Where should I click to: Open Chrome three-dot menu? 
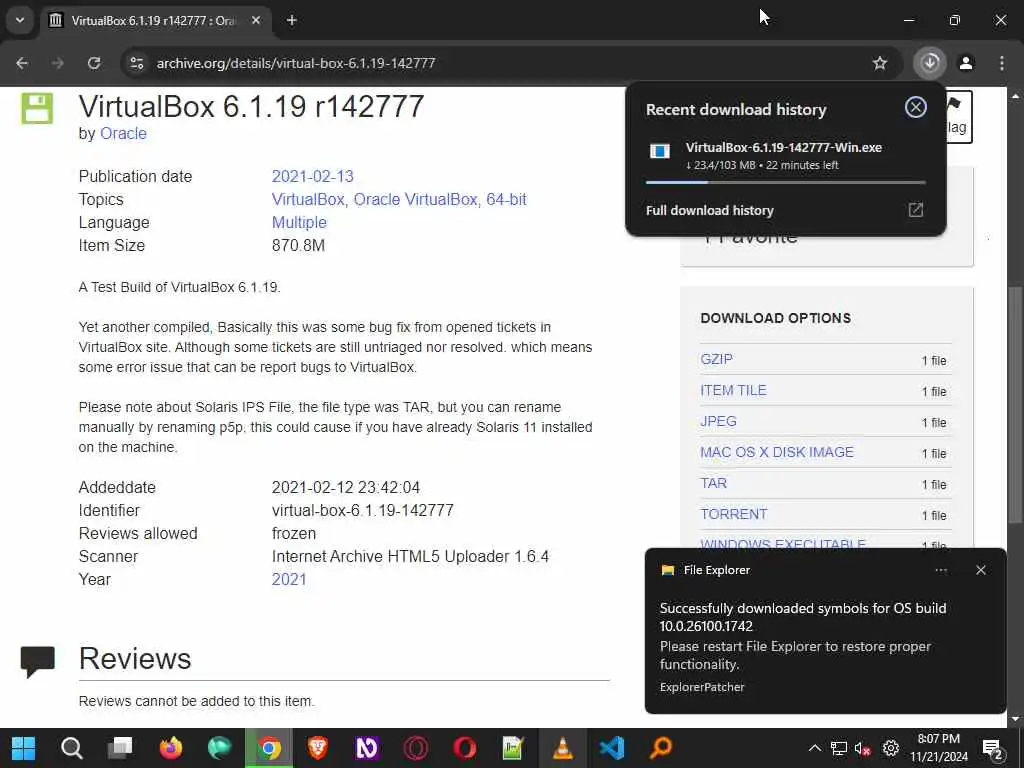[1001, 63]
